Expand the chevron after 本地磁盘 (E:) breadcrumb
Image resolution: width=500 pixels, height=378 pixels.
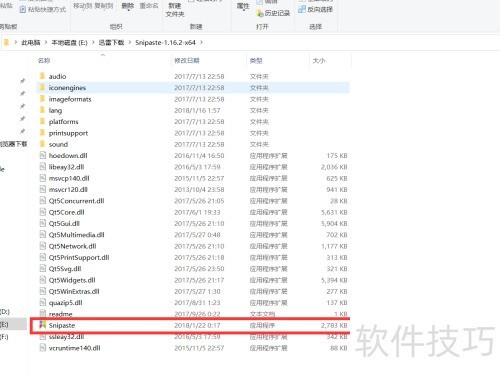pyautogui.click(x=93, y=43)
